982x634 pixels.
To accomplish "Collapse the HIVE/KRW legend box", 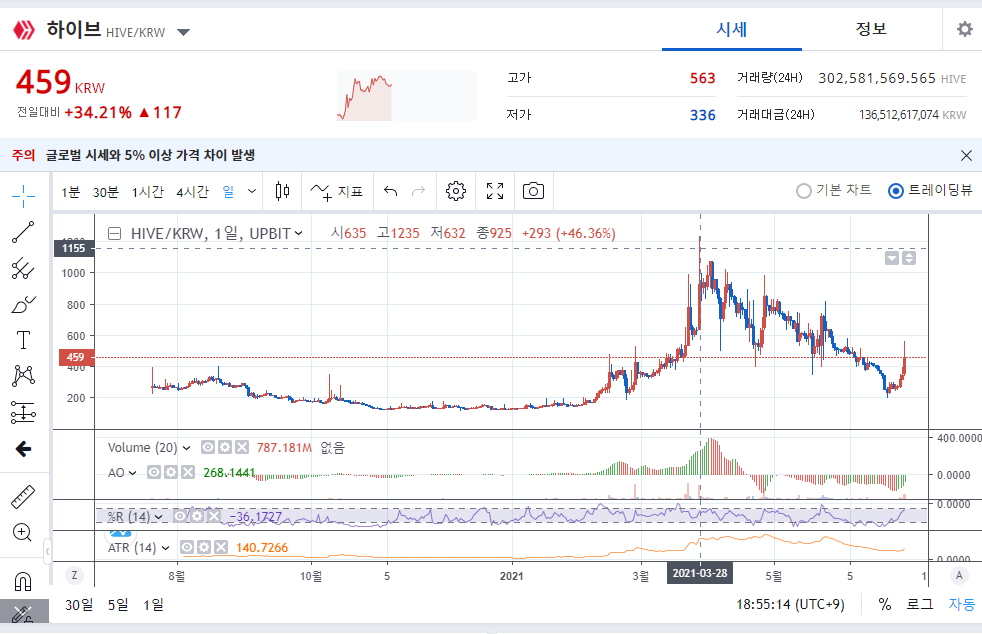I will [115, 234].
